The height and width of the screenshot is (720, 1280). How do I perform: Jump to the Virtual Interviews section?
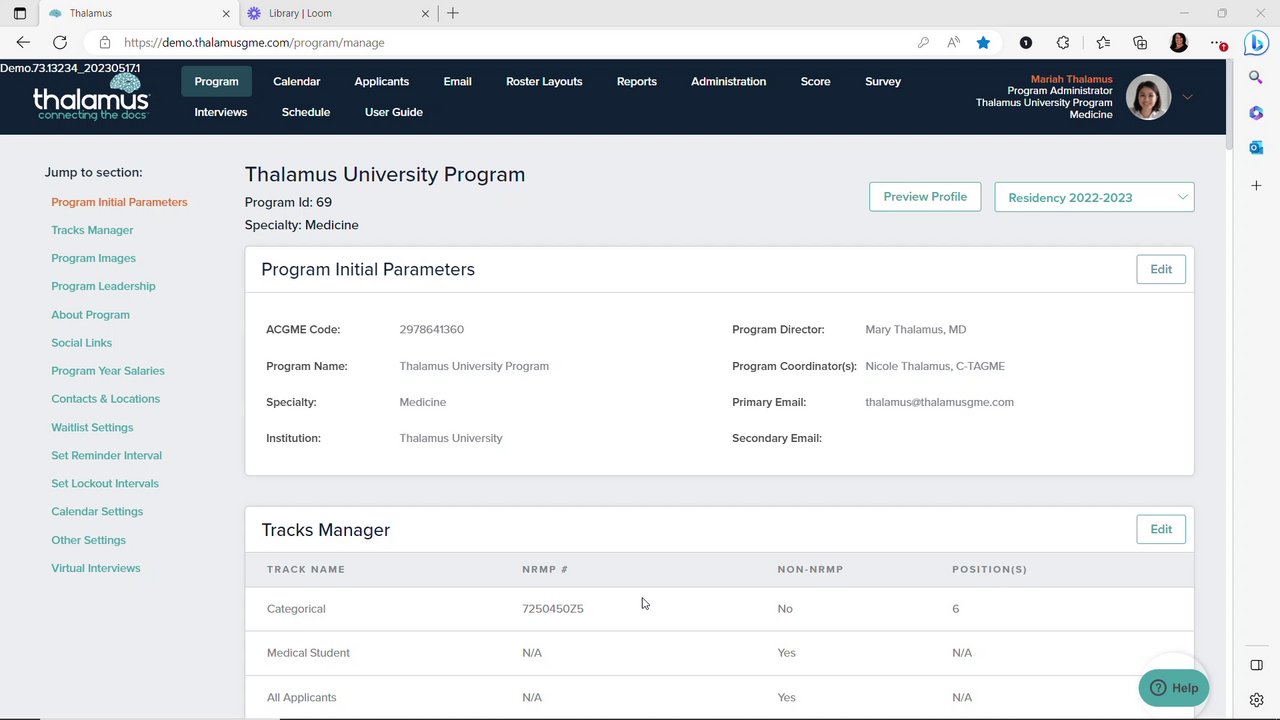coord(96,568)
